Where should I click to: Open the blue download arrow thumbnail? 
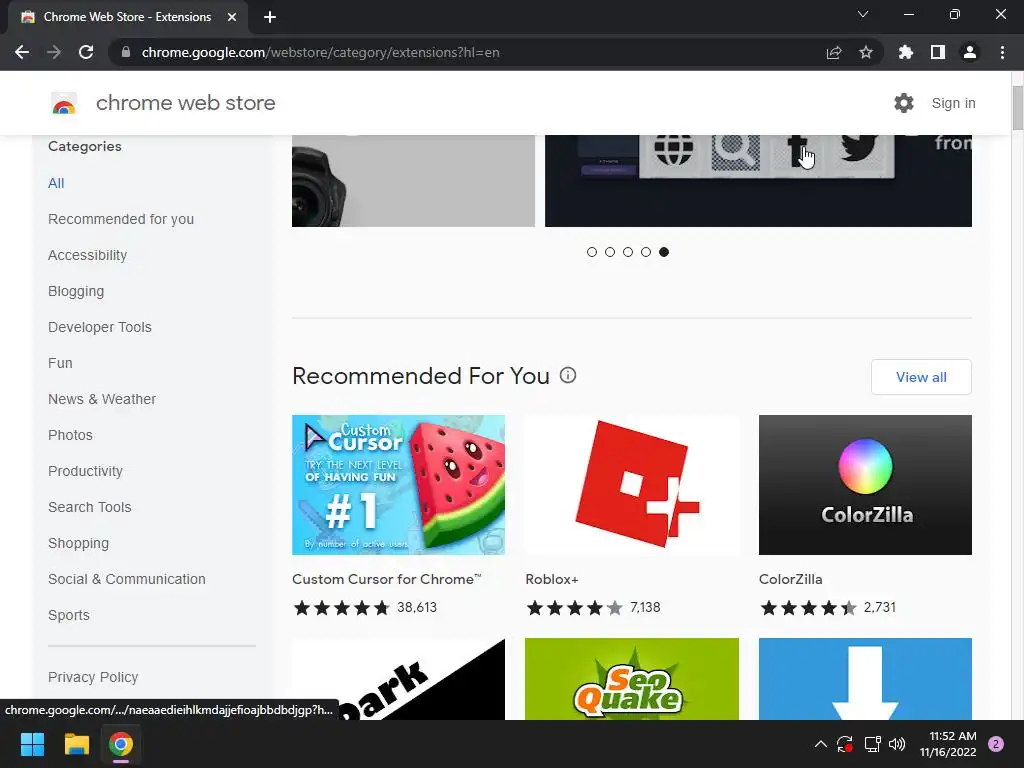tap(865, 679)
